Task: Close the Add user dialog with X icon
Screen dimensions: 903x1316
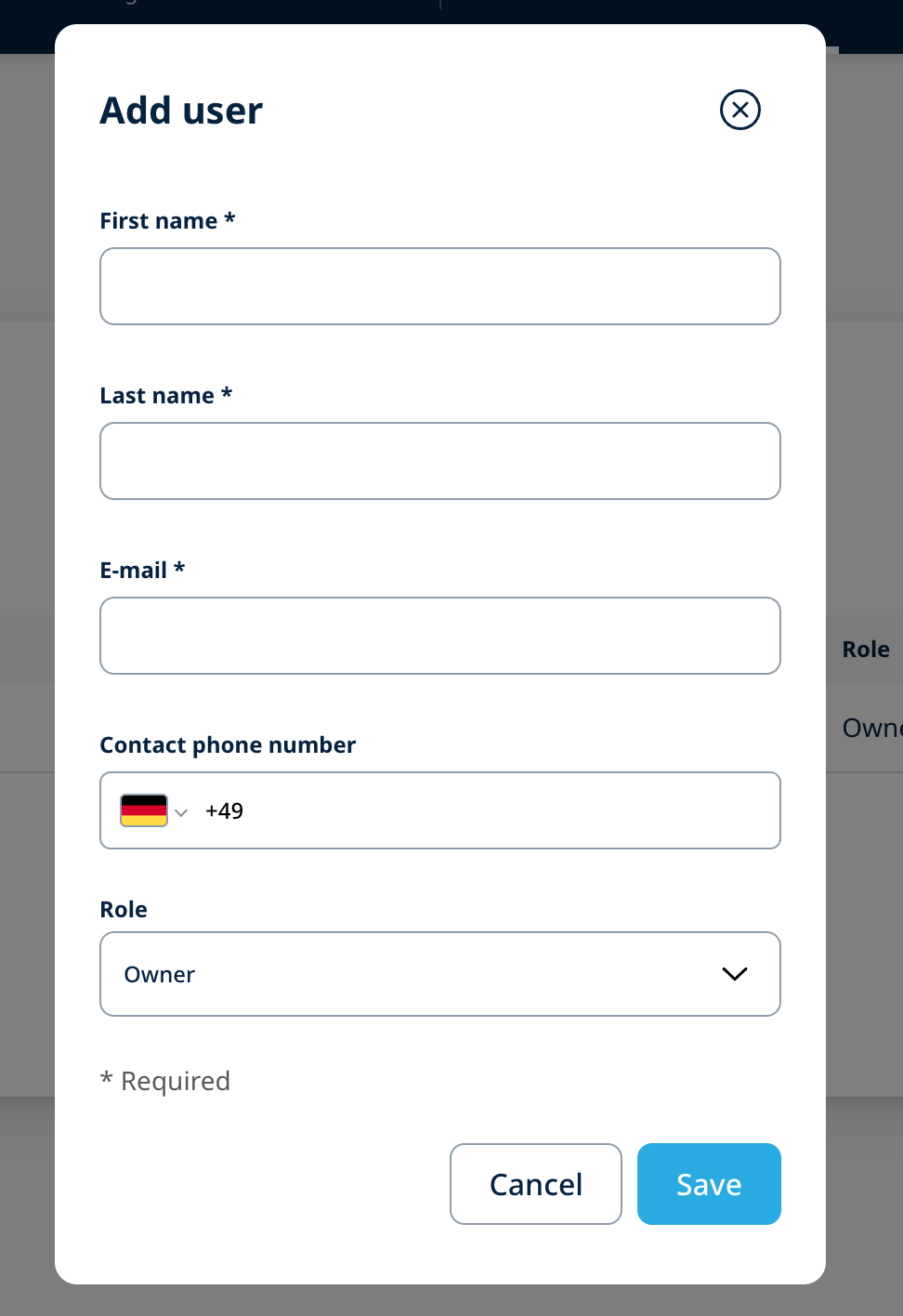Action: [x=740, y=111]
